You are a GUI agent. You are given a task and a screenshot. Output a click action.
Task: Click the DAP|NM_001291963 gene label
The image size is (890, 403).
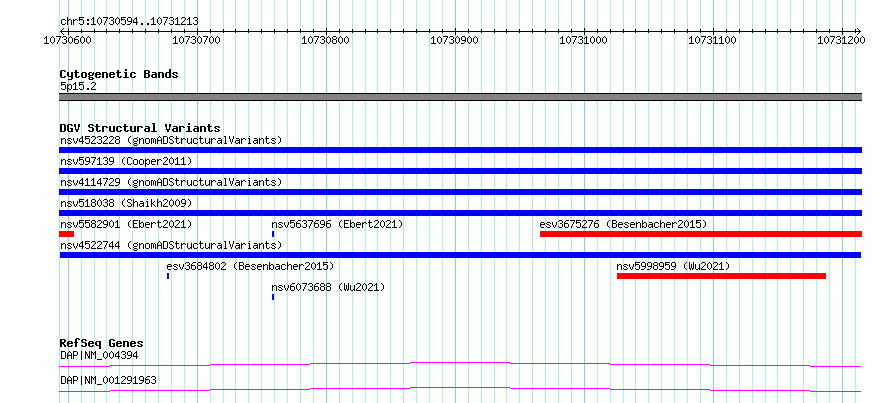[108, 380]
